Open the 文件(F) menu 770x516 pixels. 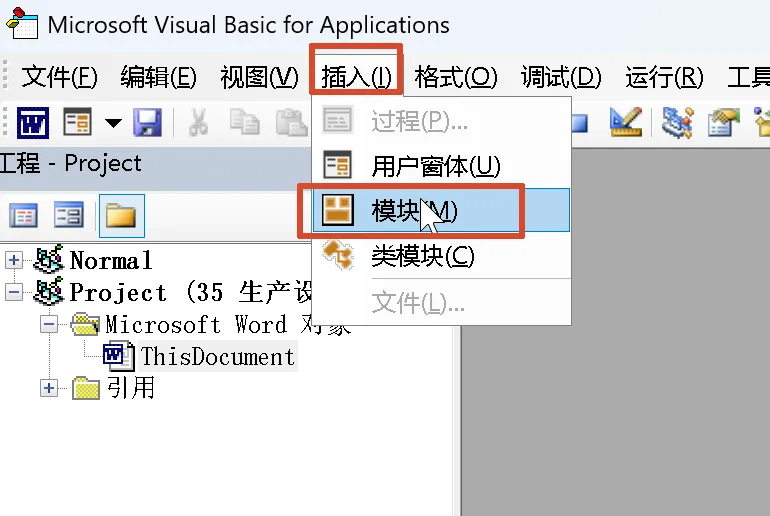click(x=59, y=77)
